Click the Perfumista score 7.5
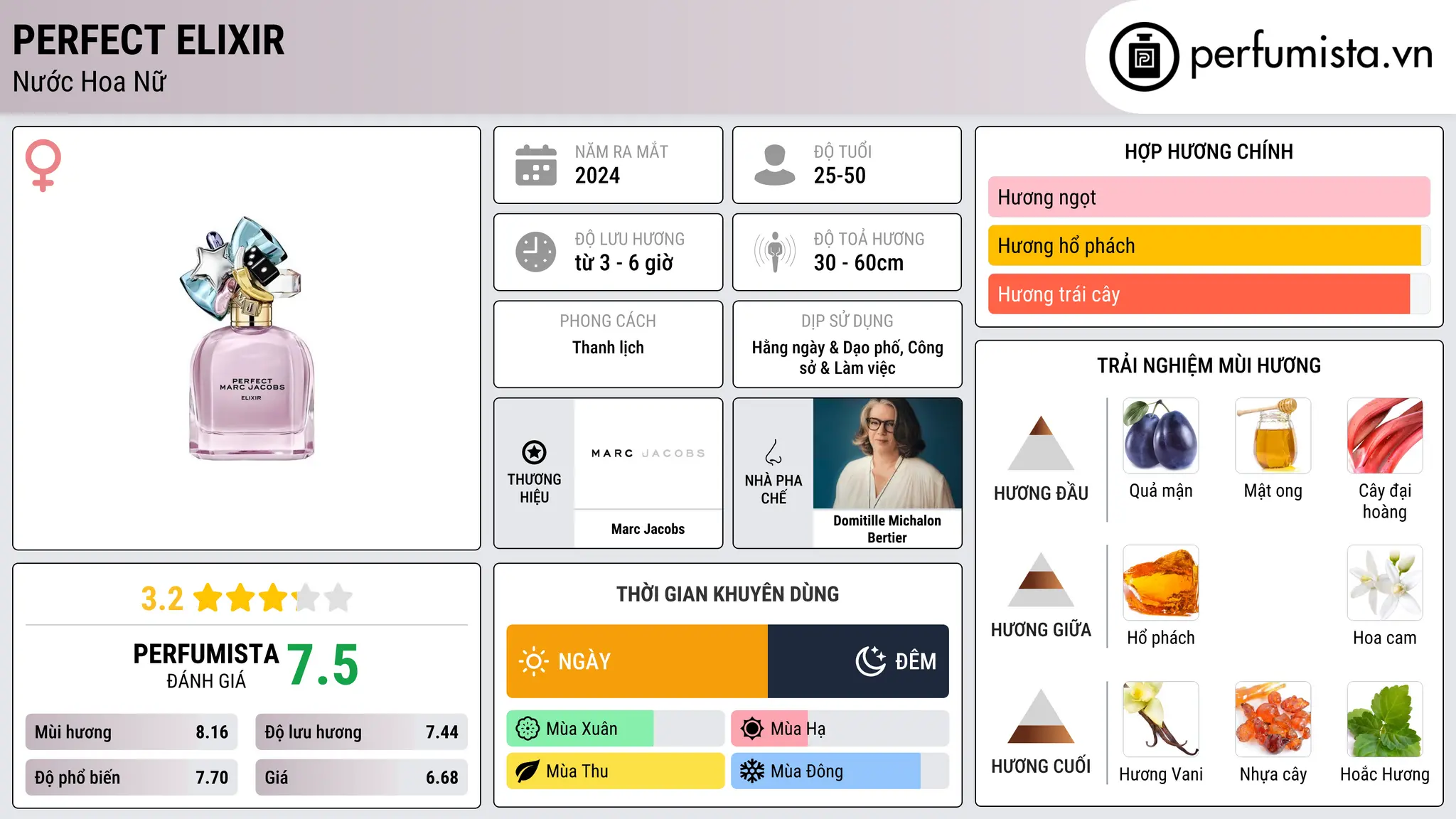Image resolution: width=1456 pixels, height=819 pixels. [323, 665]
